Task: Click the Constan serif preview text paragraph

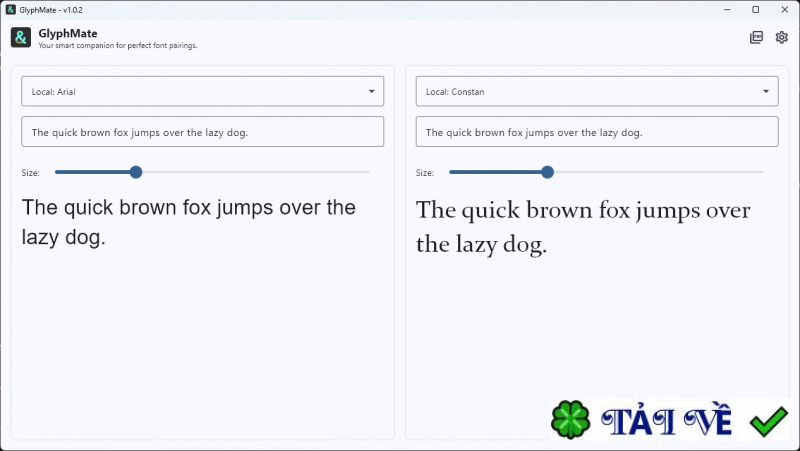Action: 583,227
